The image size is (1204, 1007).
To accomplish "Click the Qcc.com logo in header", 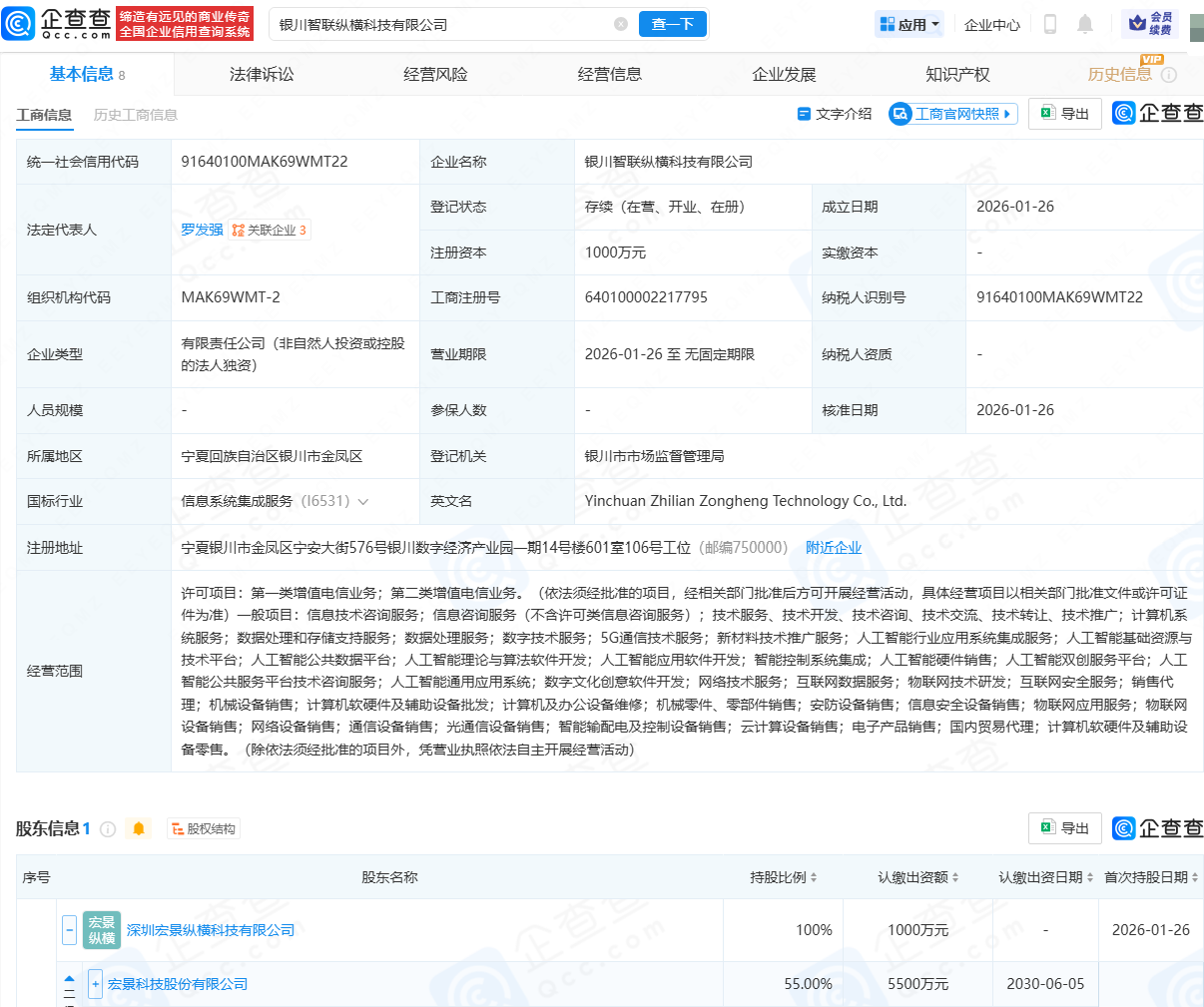I will [58, 24].
